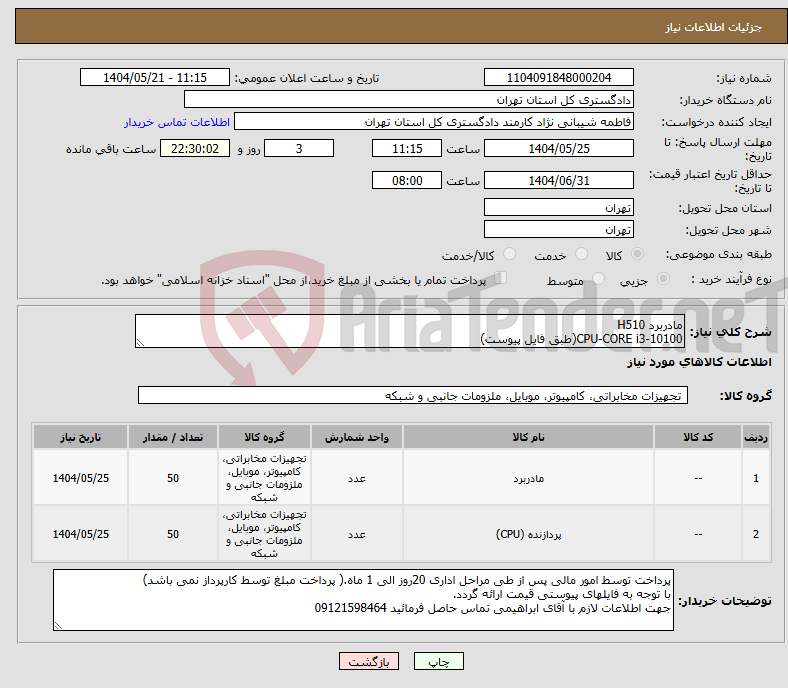The image size is (788, 688).
Task: Select the متوسط purchase type radio
Action: (599, 278)
